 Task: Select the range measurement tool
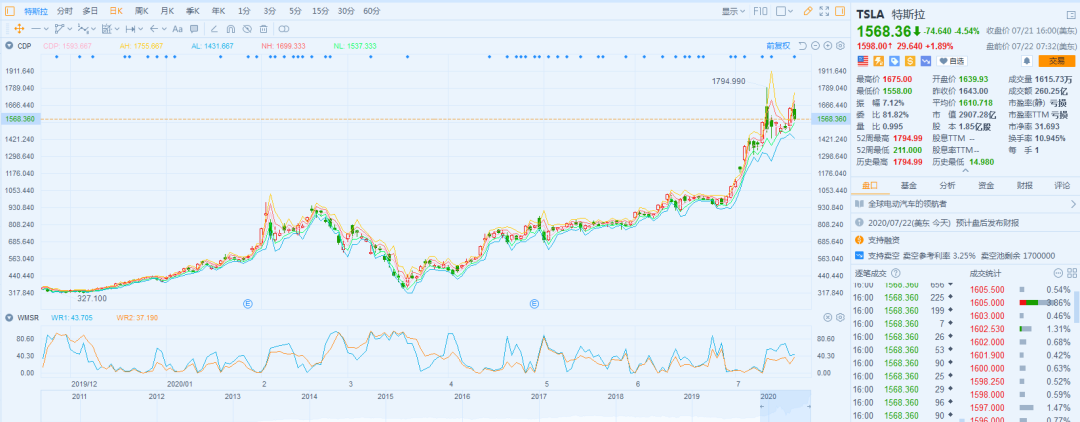tap(130, 28)
